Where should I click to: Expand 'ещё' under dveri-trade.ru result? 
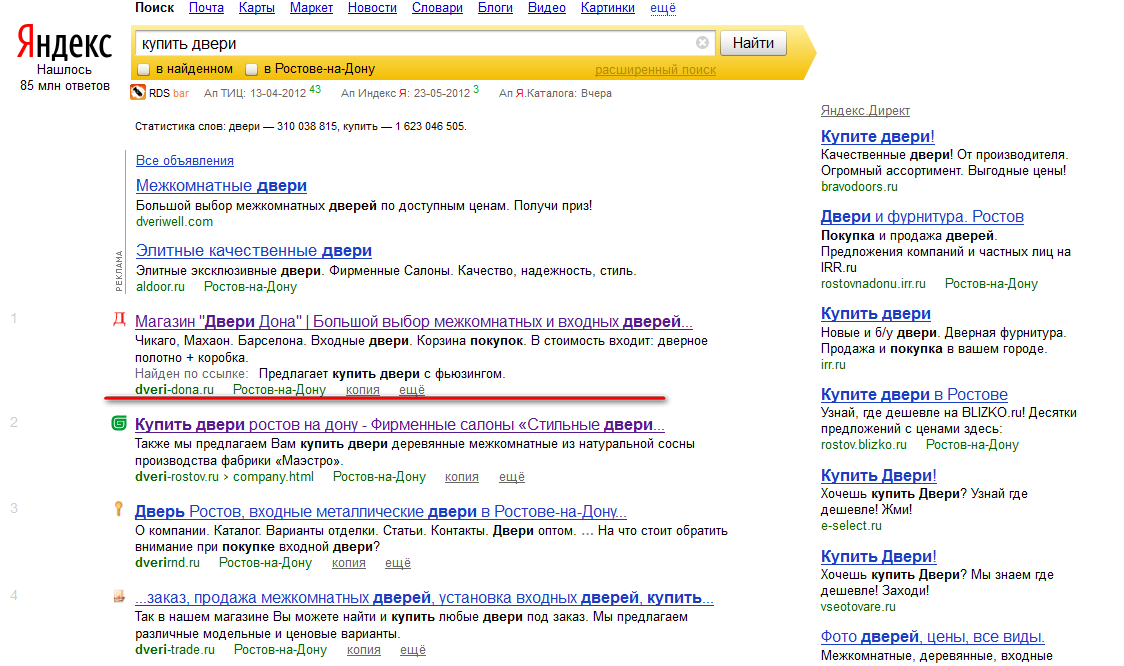413,650
